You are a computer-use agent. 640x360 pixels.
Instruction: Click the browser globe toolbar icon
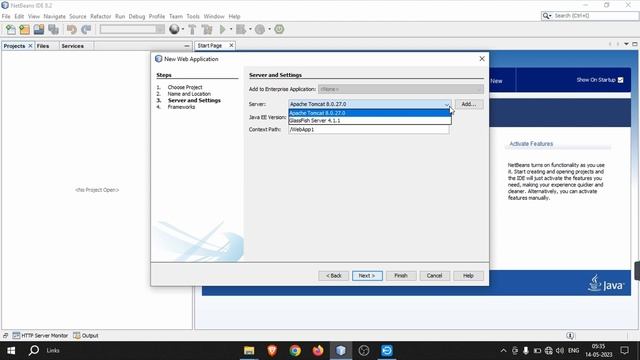174,29
